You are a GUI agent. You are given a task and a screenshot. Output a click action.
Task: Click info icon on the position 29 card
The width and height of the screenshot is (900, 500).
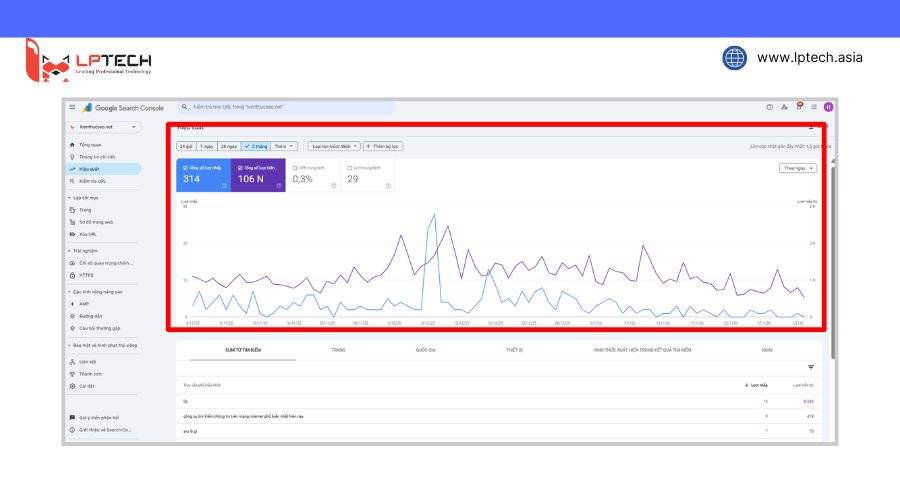[389, 185]
